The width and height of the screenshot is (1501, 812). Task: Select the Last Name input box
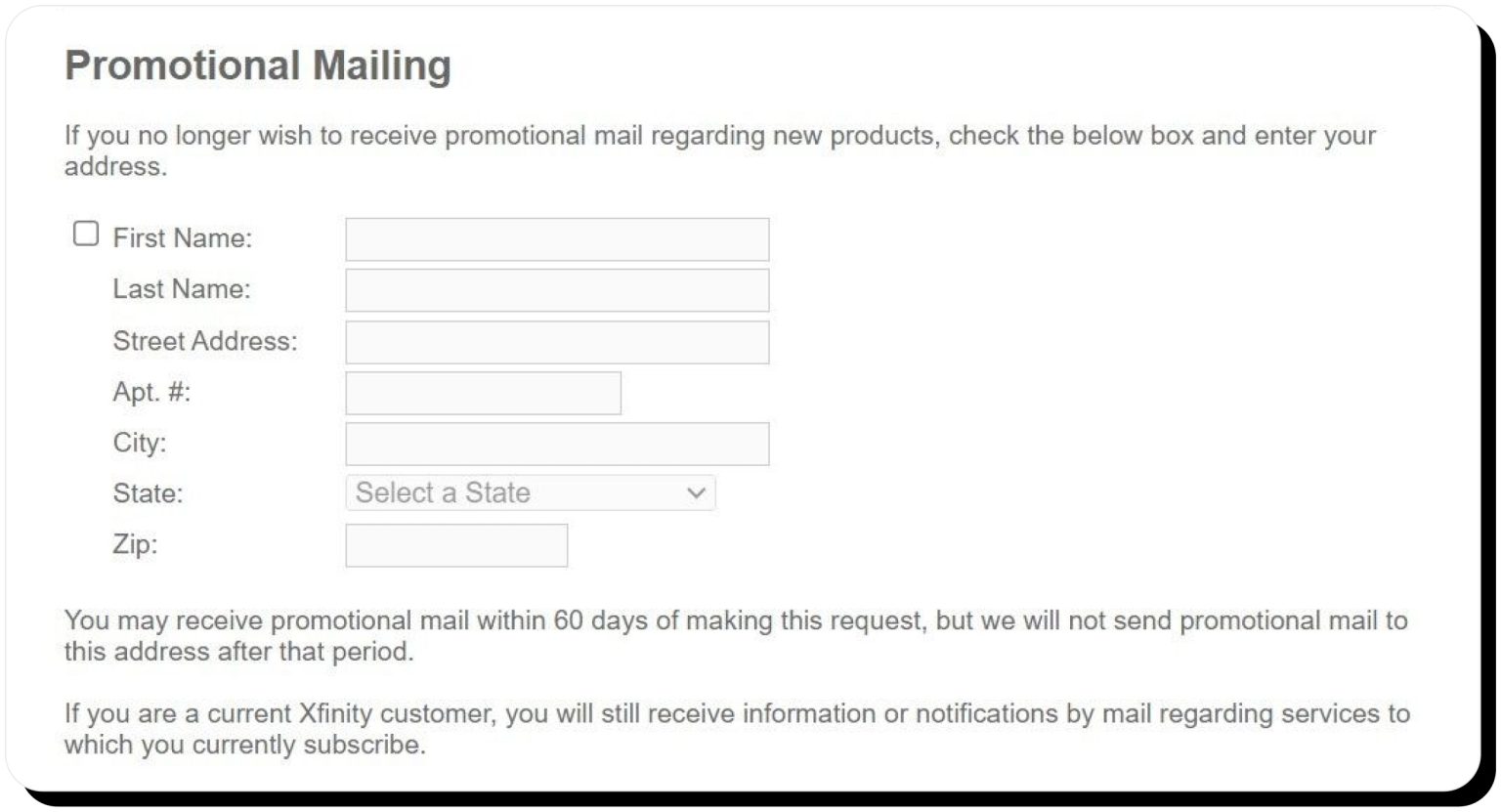point(555,289)
